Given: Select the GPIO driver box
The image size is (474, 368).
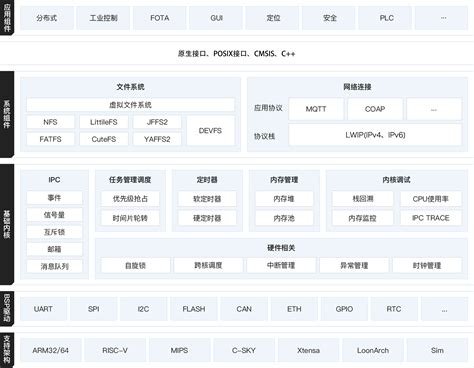Looking at the screenshot, I should 344,309.
